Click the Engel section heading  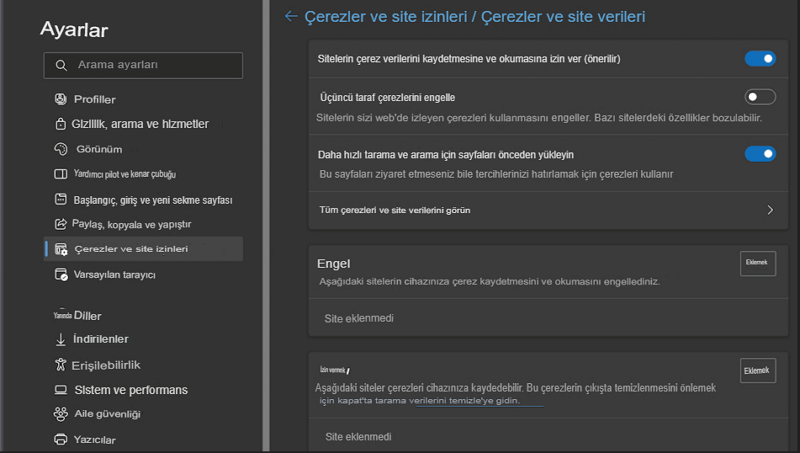coord(334,263)
